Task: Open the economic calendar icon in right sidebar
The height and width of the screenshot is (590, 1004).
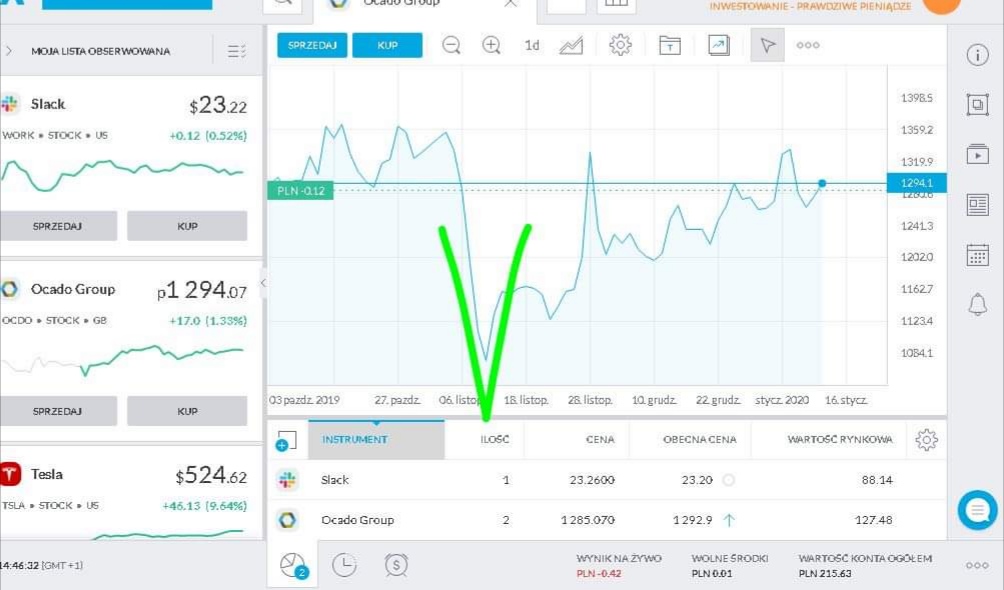Action: [977, 255]
